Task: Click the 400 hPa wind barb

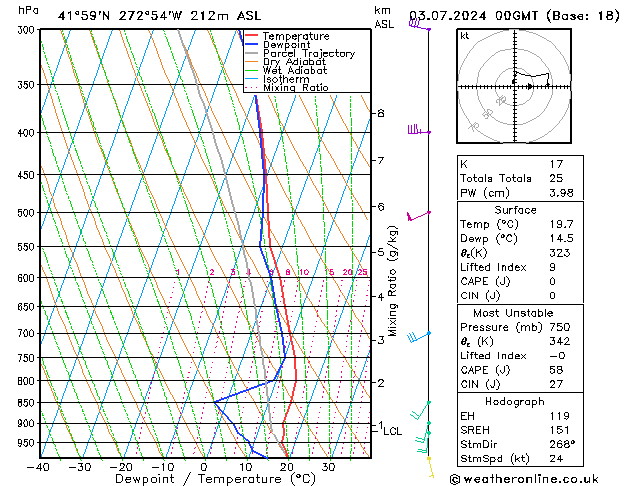Action: point(420,130)
